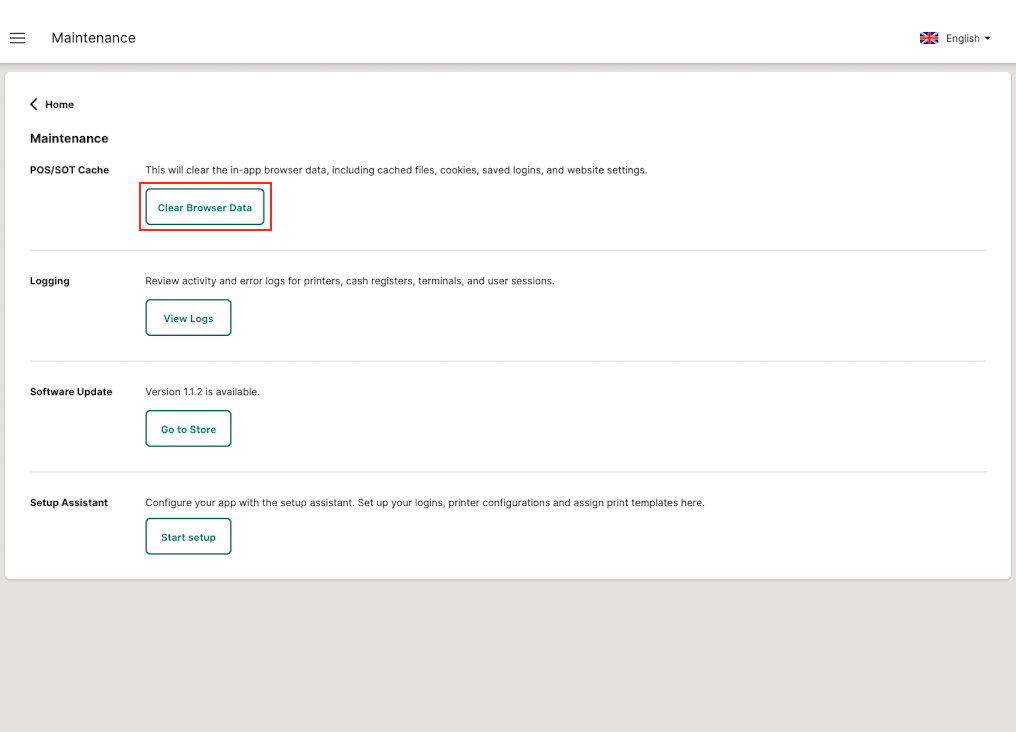
Task: Click the Version 1.1.2 is available text
Action: pos(202,392)
